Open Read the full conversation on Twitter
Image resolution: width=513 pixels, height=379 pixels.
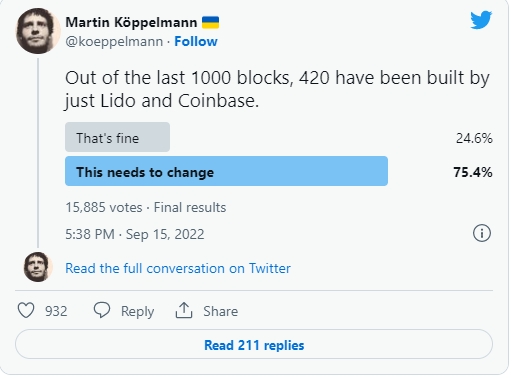tap(178, 268)
